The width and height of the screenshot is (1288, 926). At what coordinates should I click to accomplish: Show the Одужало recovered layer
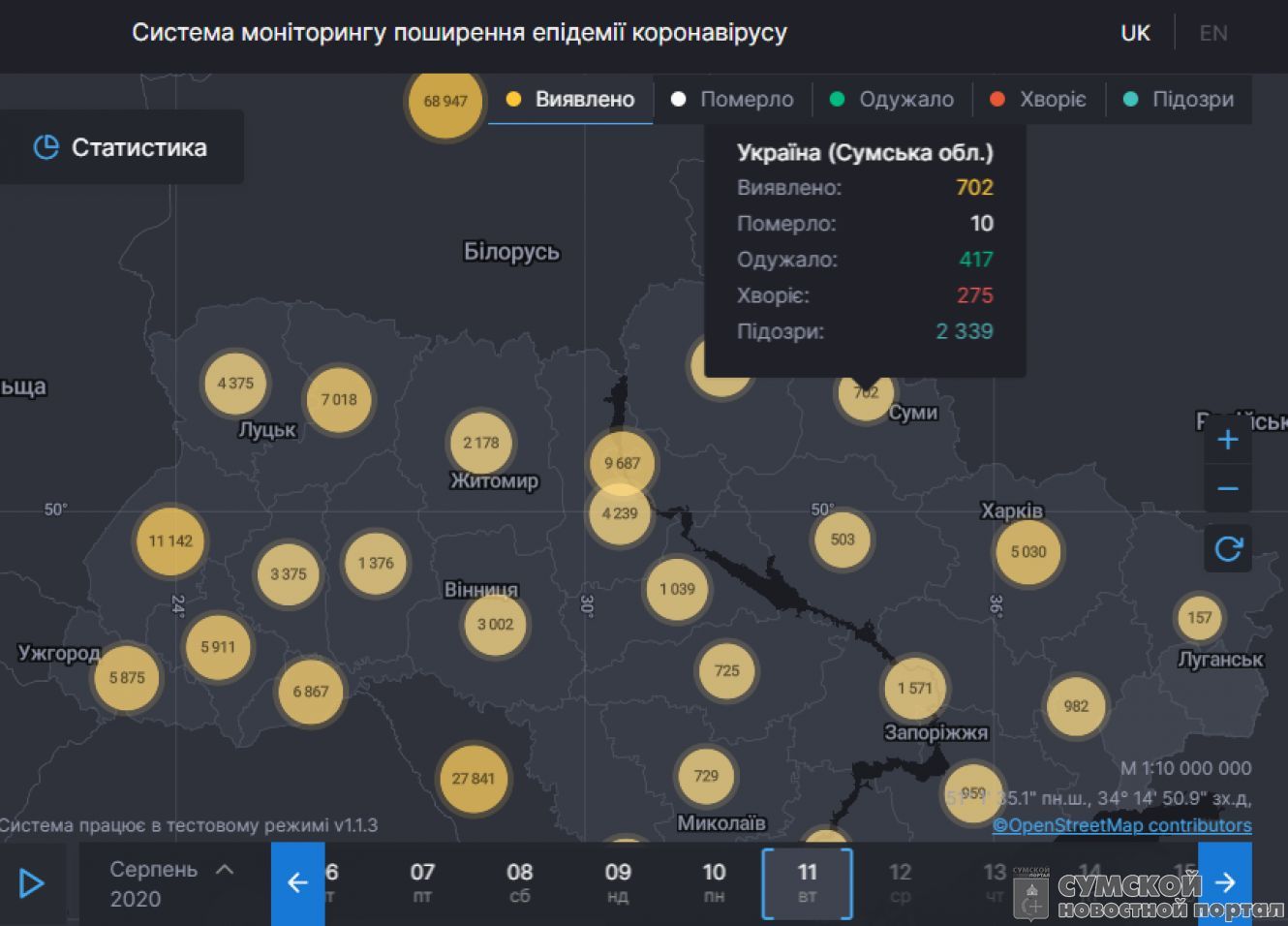[892, 100]
